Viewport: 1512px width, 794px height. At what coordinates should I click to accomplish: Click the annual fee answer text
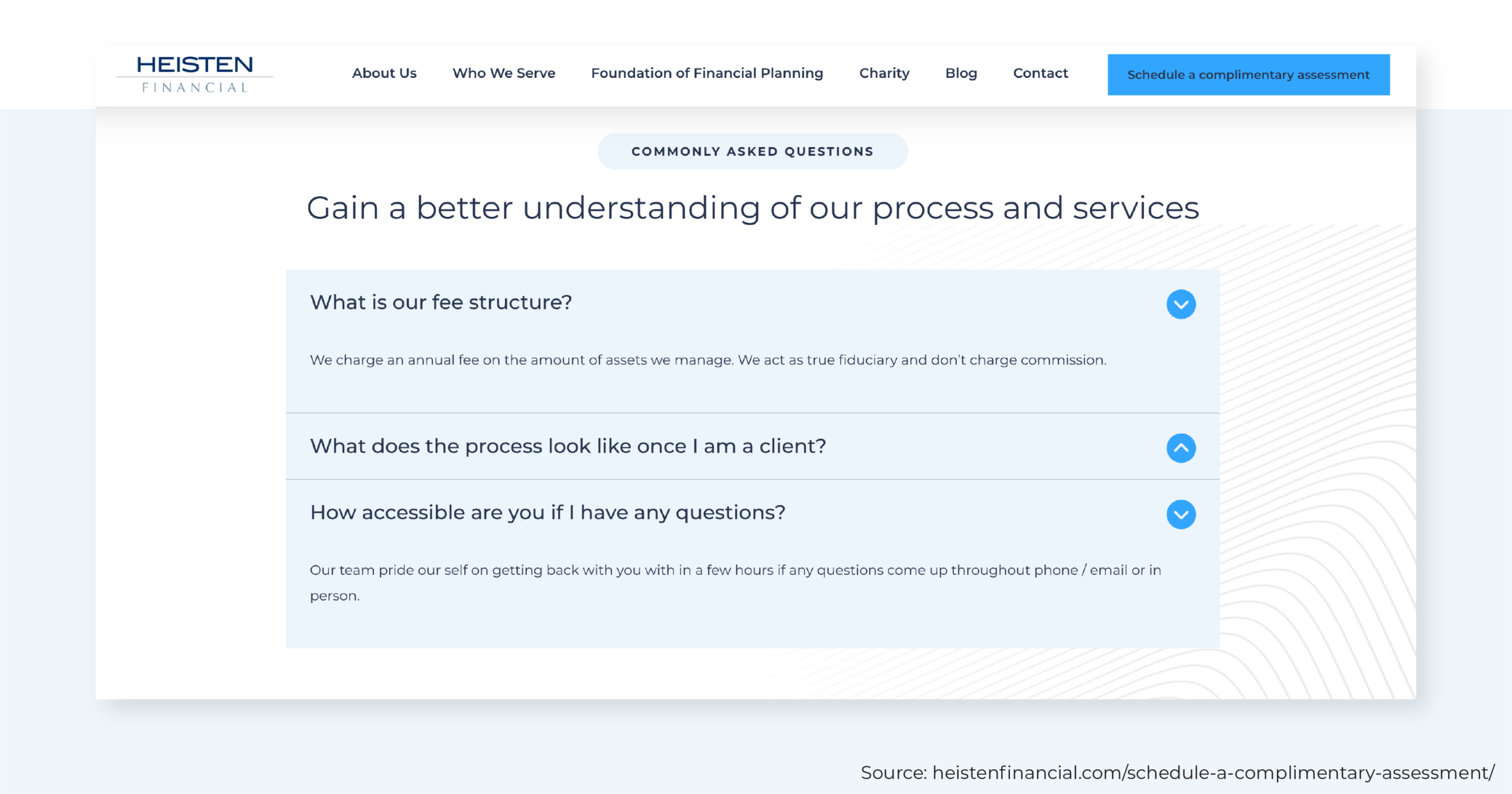pos(708,360)
